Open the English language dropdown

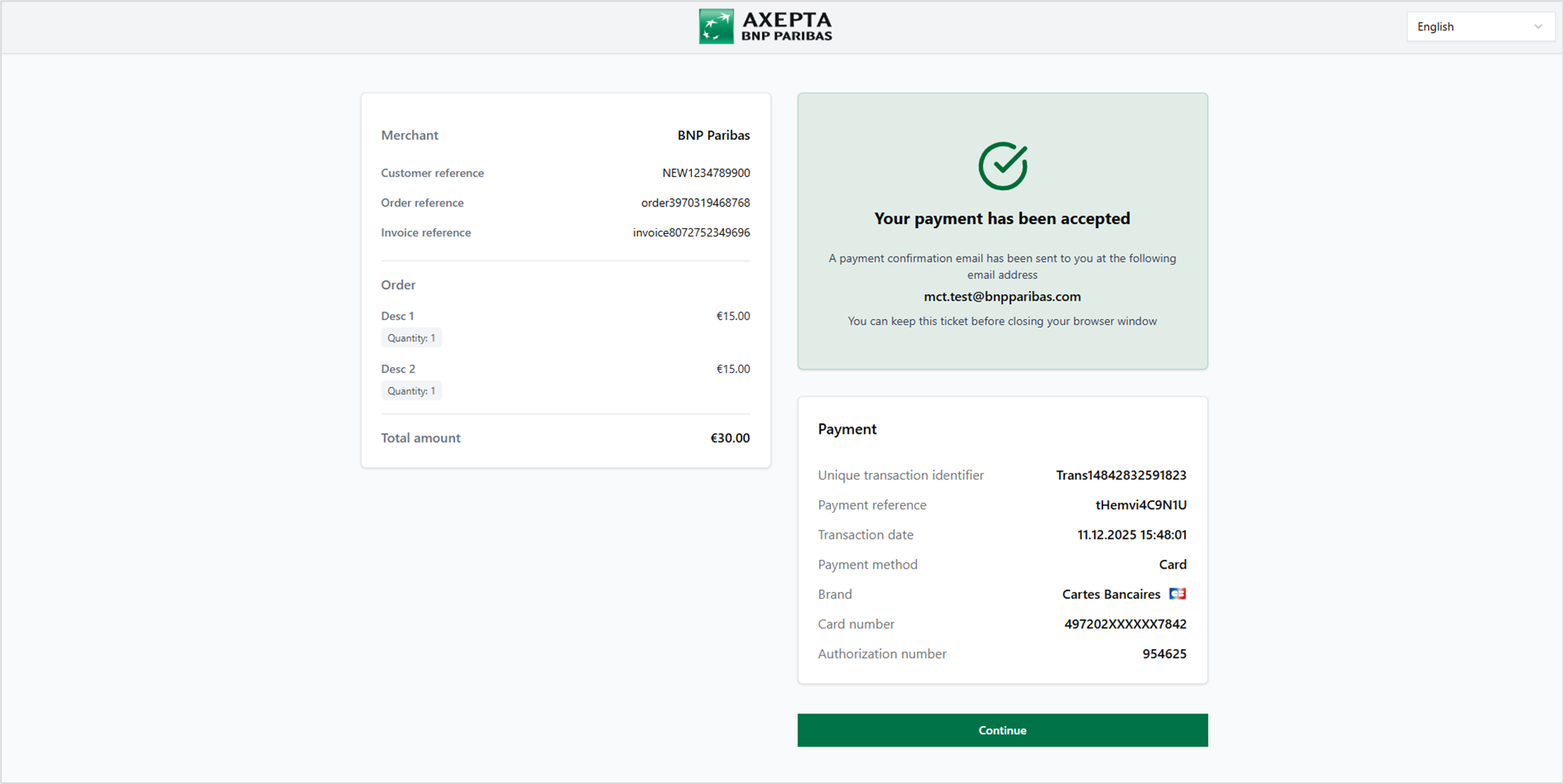pos(1479,27)
